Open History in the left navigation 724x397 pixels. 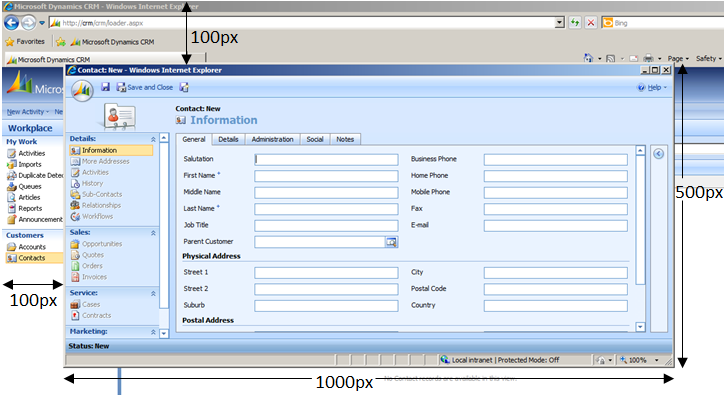[87, 183]
